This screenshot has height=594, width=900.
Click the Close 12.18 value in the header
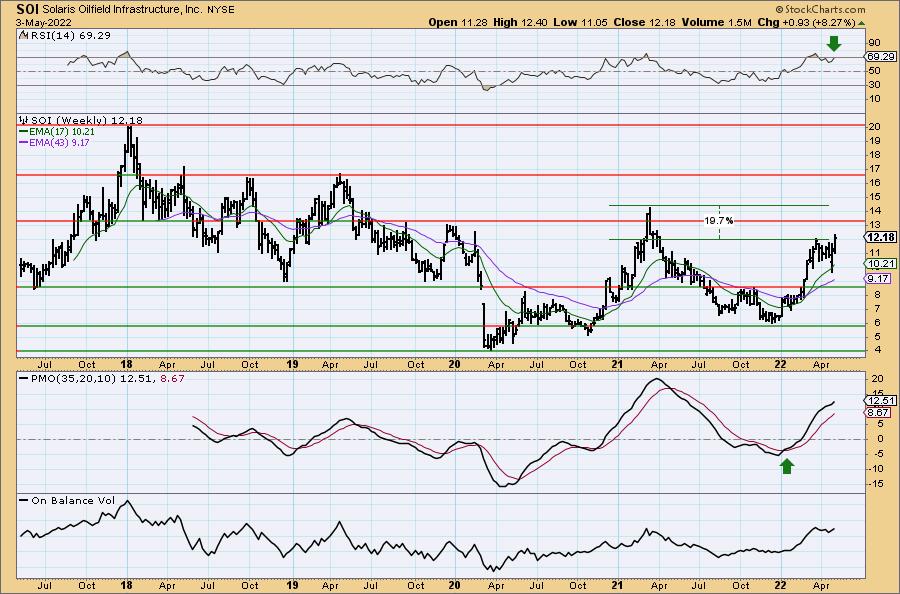645,22
